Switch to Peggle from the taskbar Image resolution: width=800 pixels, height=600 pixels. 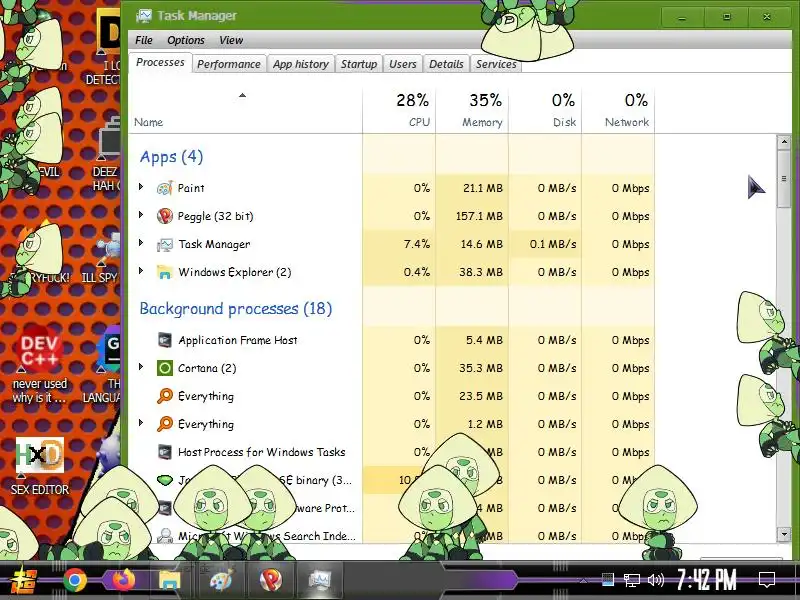pyautogui.click(x=270, y=580)
